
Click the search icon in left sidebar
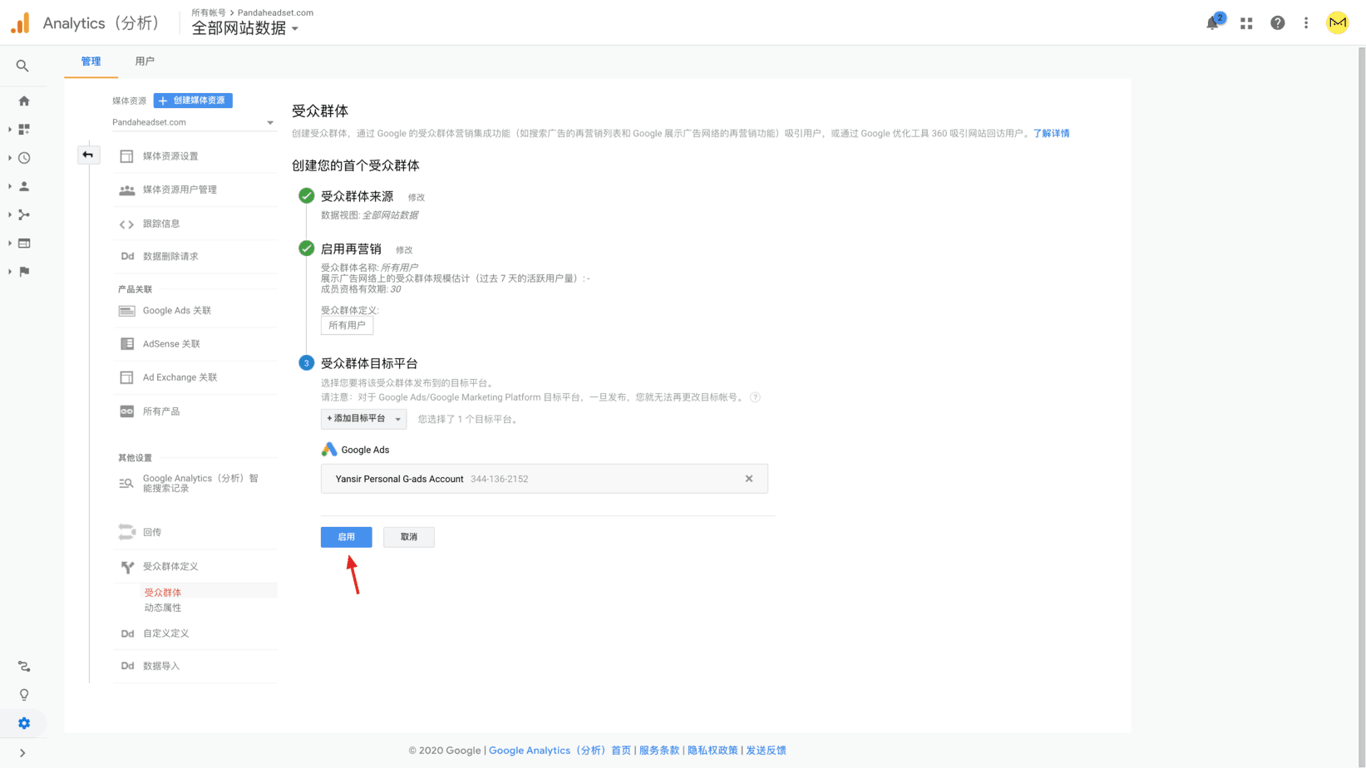(22, 66)
